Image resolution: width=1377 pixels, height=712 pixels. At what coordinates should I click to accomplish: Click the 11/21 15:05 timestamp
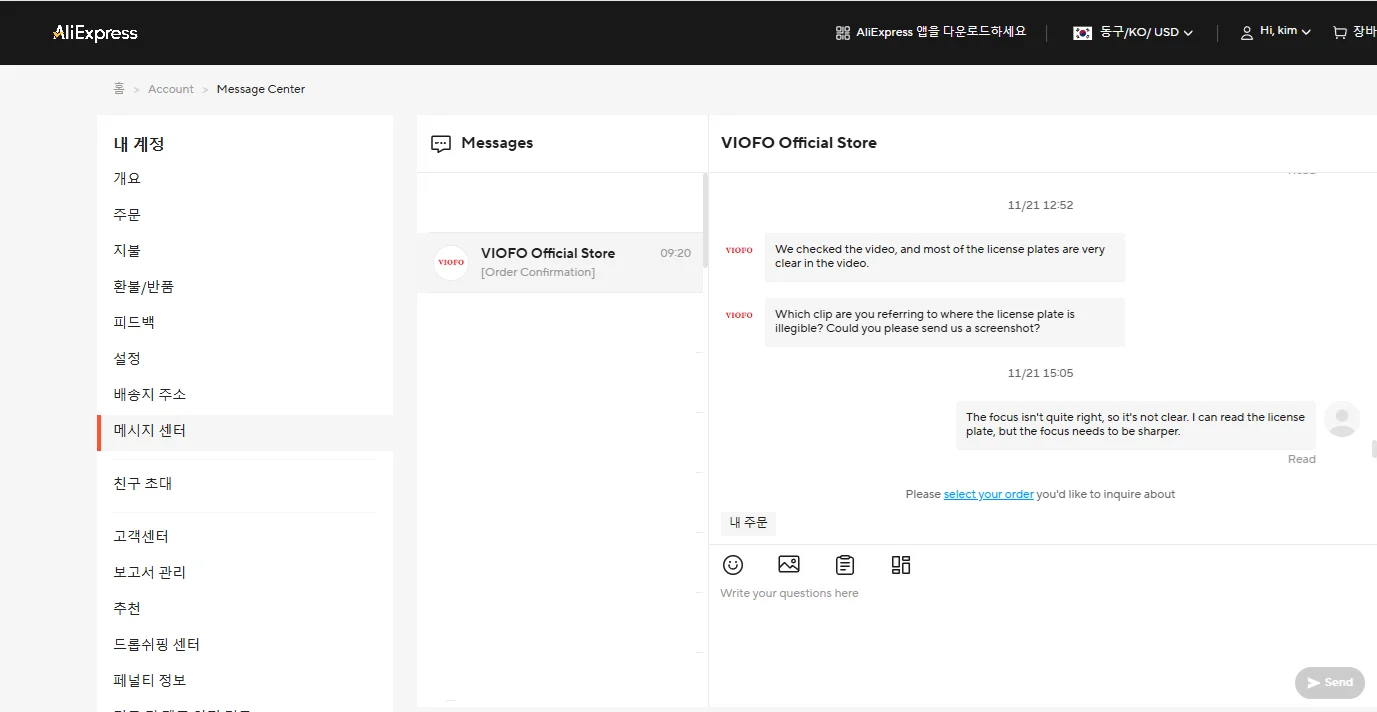pyautogui.click(x=1040, y=373)
